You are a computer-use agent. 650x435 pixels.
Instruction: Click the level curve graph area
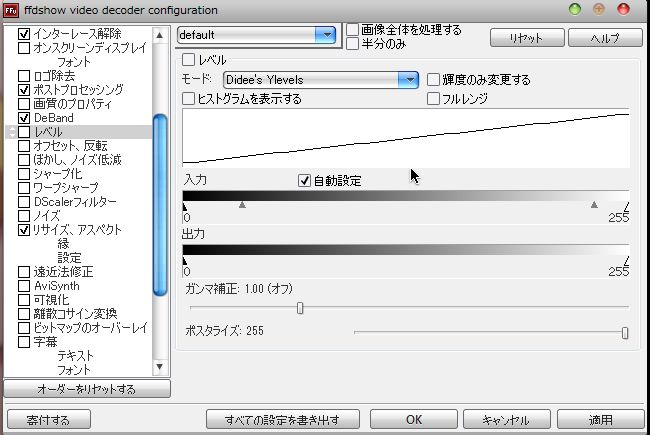click(406, 138)
